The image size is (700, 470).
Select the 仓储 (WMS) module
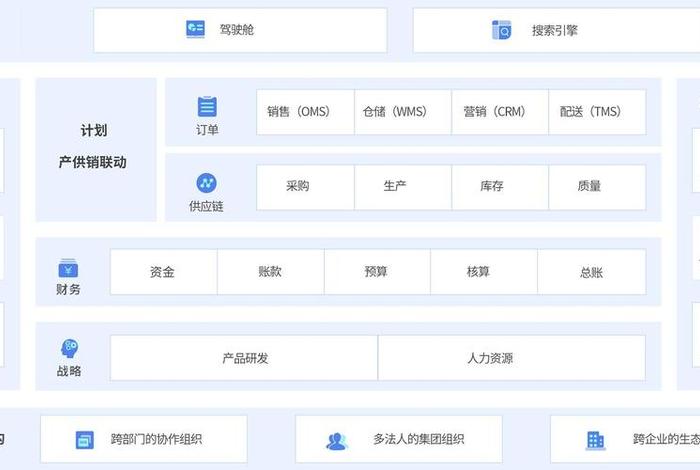[x=402, y=112]
